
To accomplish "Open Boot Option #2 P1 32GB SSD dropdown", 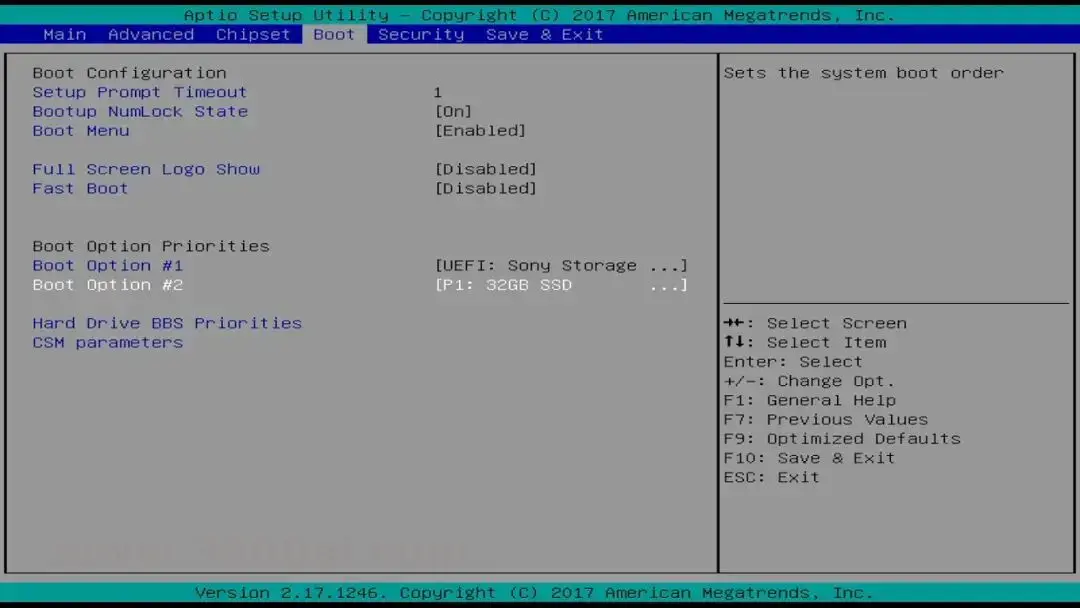I will [561, 285].
